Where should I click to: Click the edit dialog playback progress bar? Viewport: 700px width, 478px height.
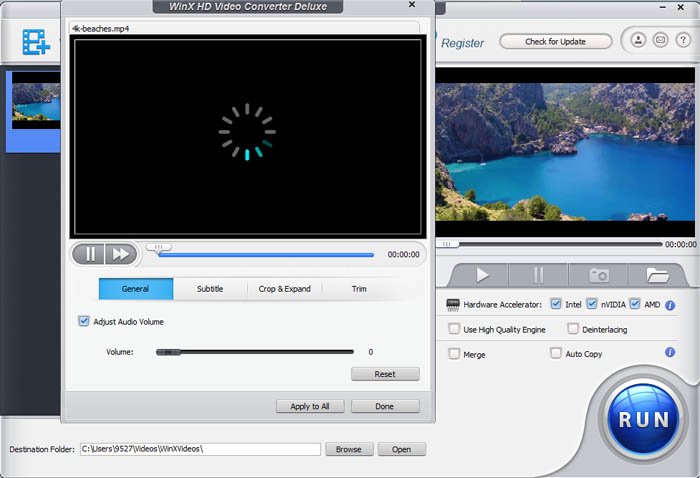click(x=266, y=255)
